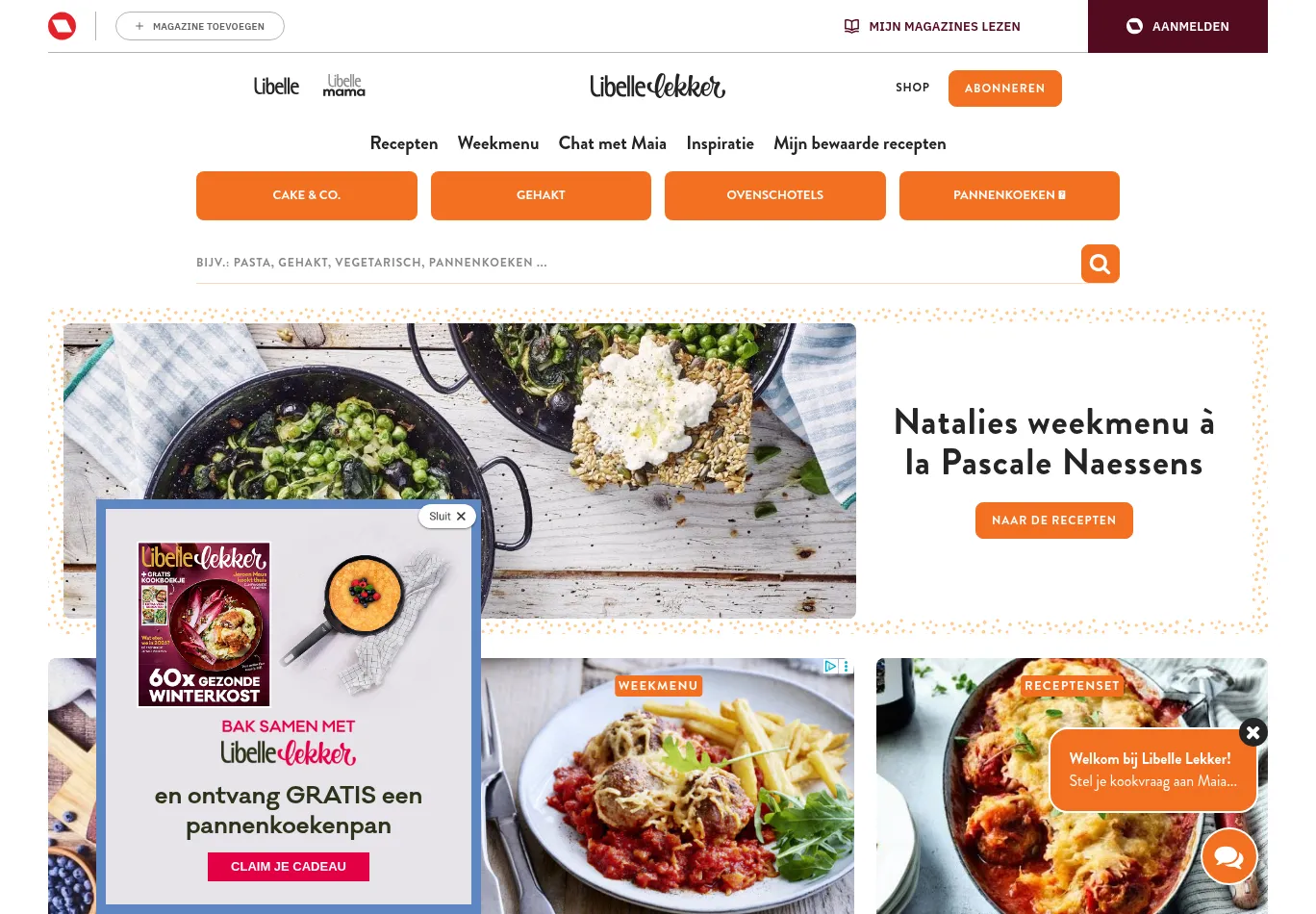Click the Libelle Lekker main logo

click(x=658, y=87)
